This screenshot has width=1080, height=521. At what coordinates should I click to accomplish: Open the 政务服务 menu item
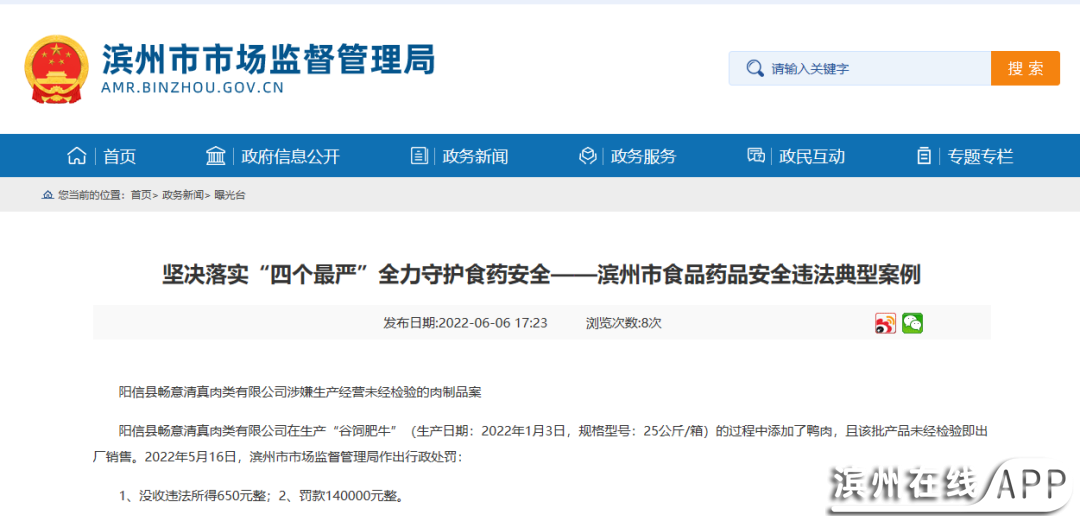click(x=643, y=156)
